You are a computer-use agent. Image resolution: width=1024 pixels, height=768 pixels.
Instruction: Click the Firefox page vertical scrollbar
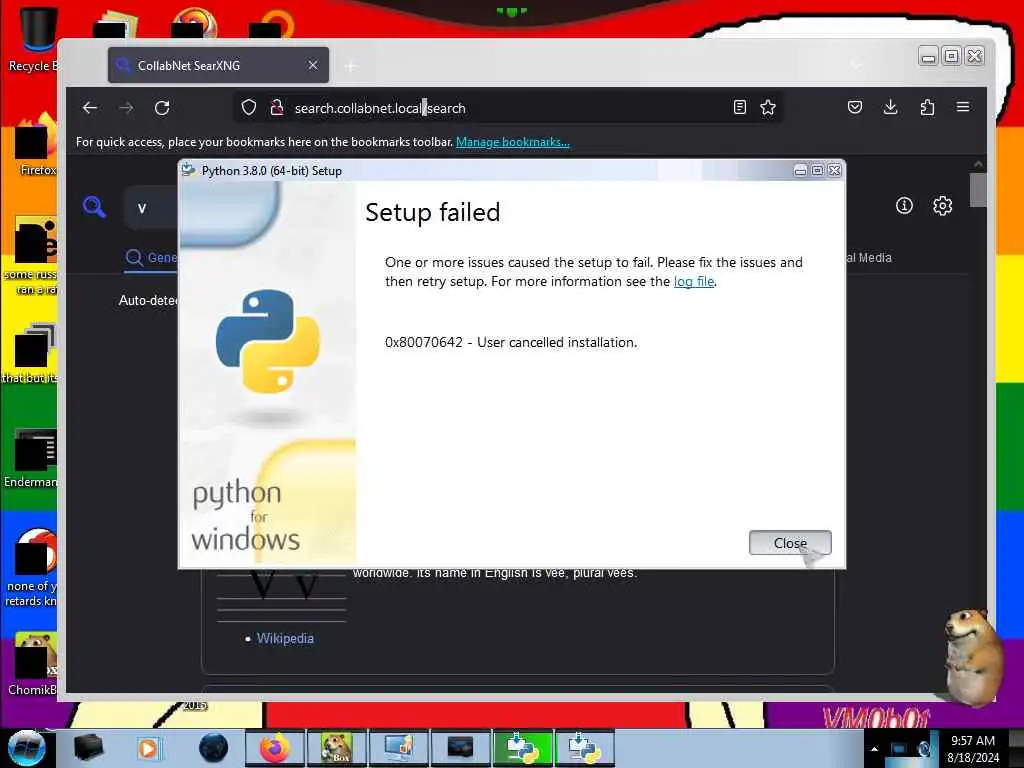978,189
